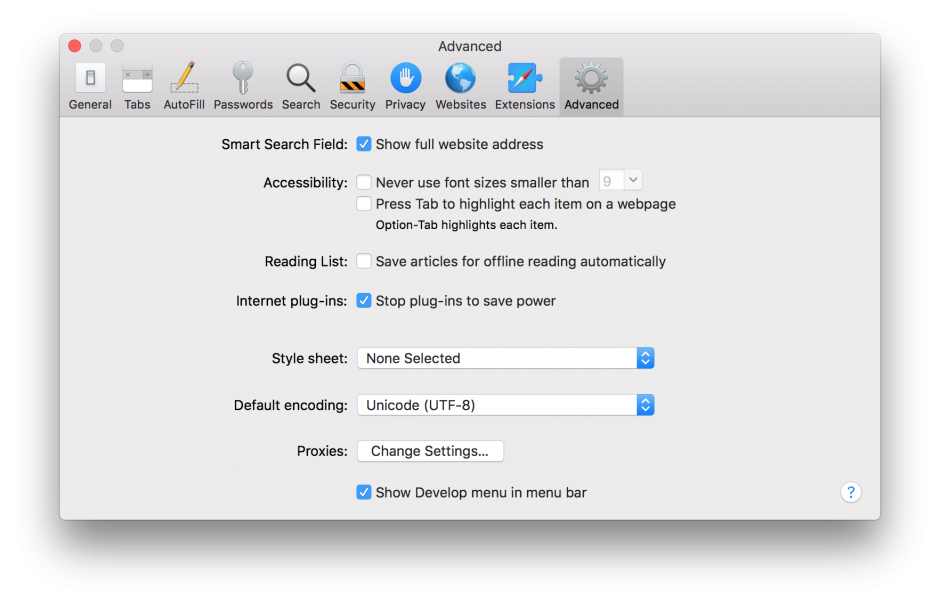This screenshot has height=605, width=940.
Task: Uncheck Show full website address
Action: [x=364, y=144]
